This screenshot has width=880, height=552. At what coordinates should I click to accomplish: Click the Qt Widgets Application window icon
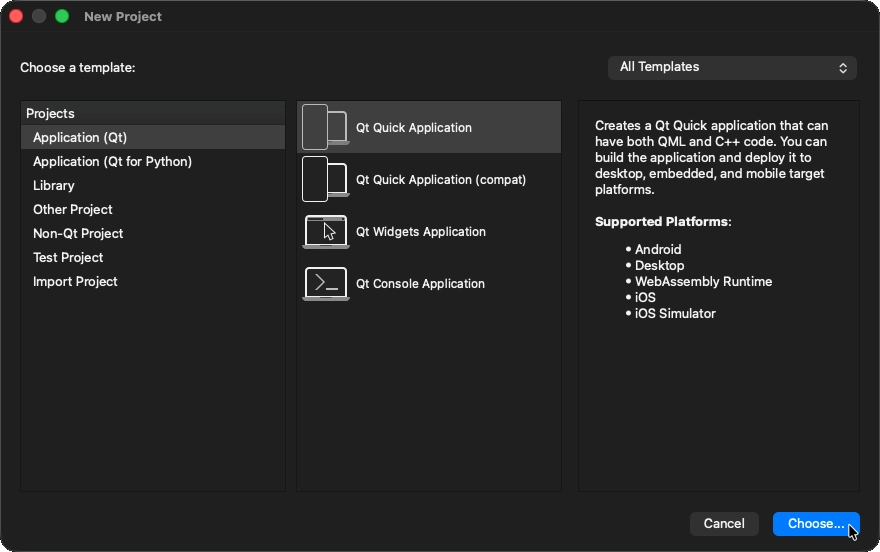click(326, 231)
